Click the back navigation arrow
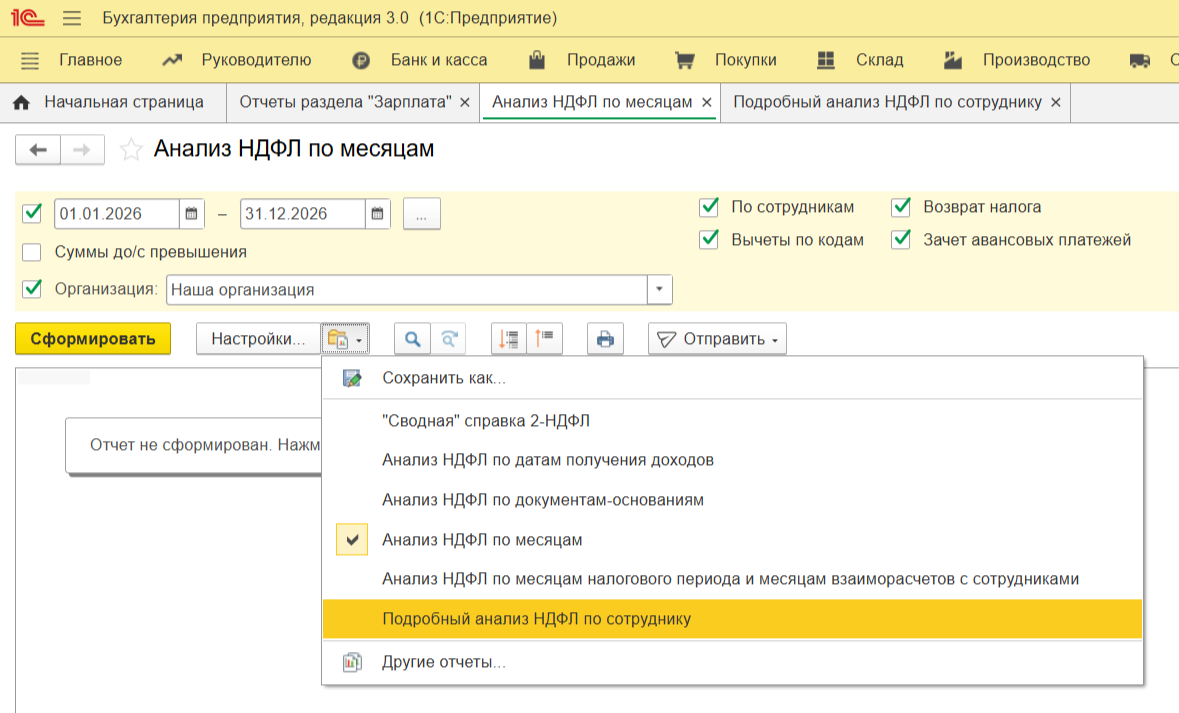 tap(38, 150)
